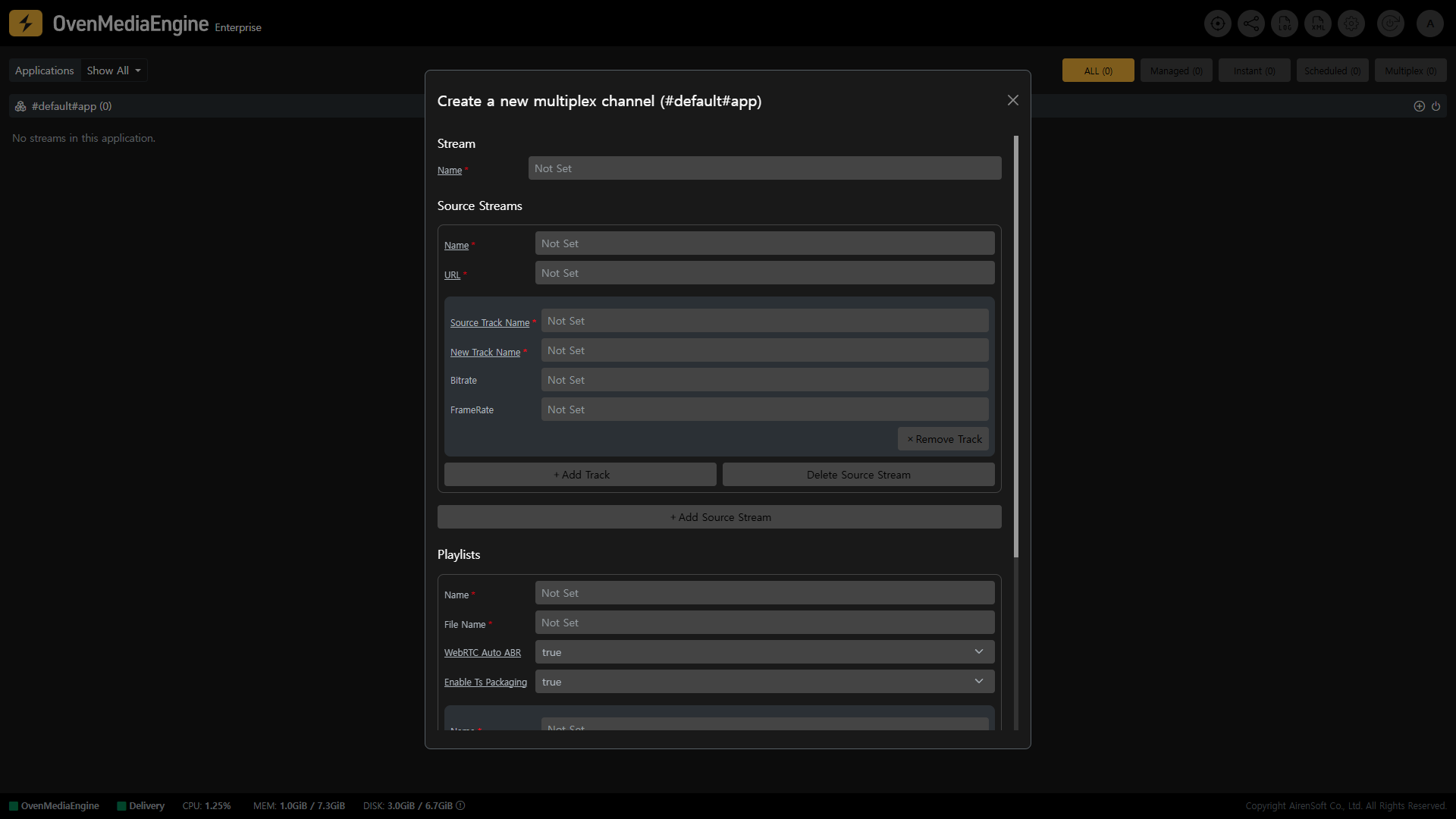Click the + Add Source Stream button
Image resolution: width=1456 pixels, height=819 pixels.
click(x=719, y=517)
